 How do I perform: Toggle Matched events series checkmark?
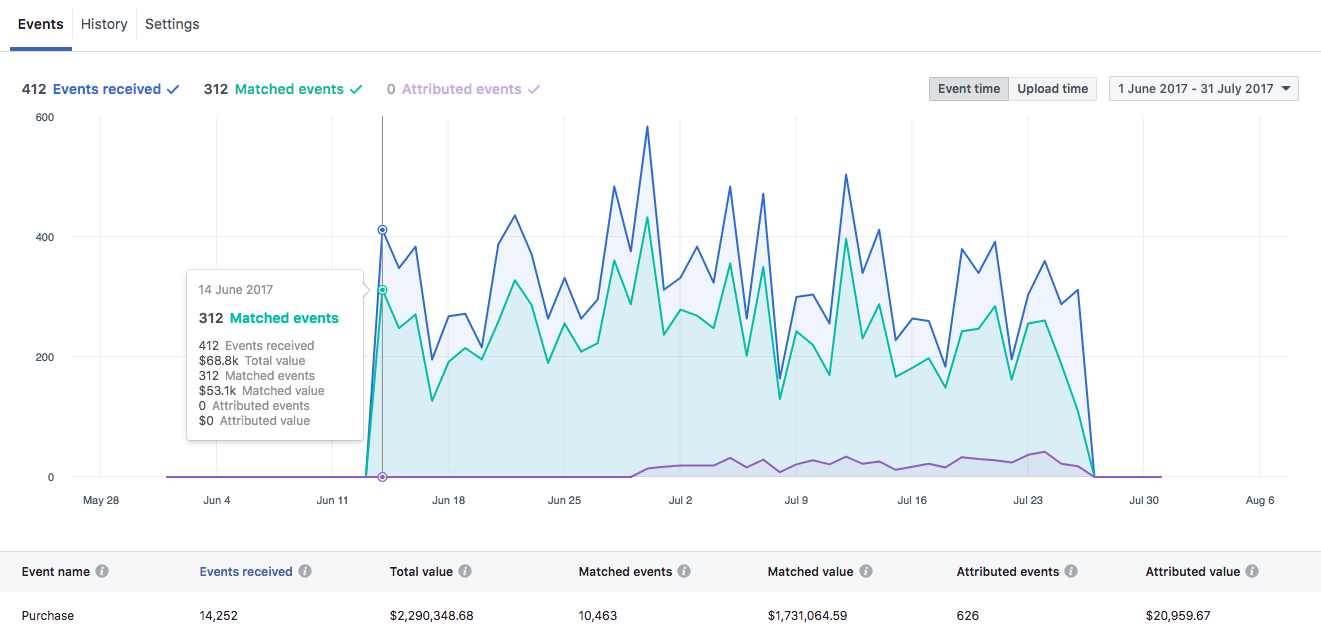[355, 89]
